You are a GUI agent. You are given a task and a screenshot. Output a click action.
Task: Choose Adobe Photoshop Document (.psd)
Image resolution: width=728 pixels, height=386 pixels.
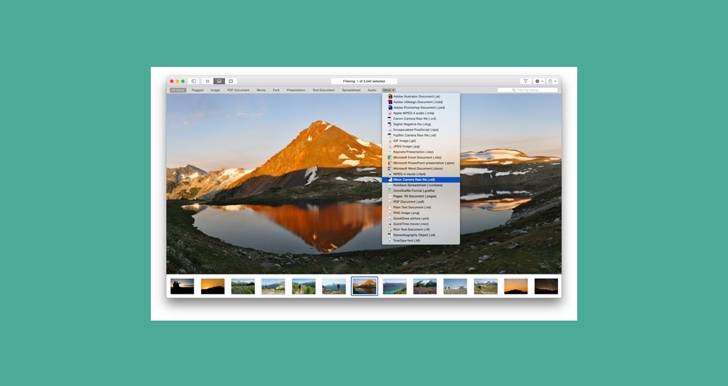click(x=421, y=108)
